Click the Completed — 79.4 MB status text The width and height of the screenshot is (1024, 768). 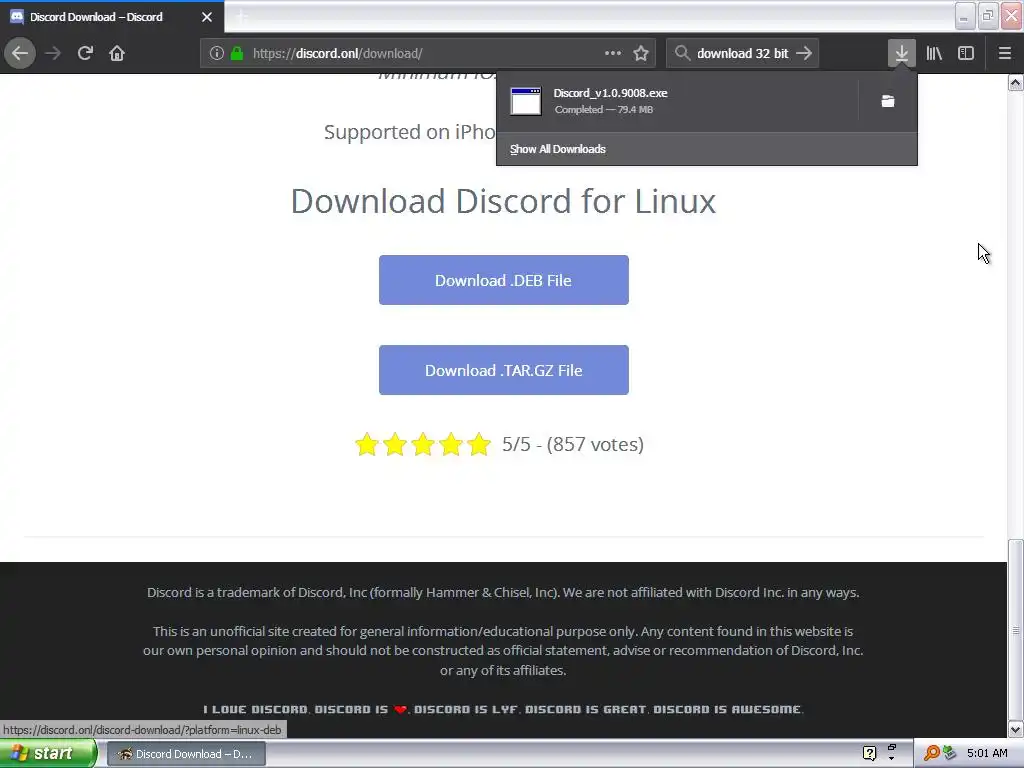pos(603,109)
